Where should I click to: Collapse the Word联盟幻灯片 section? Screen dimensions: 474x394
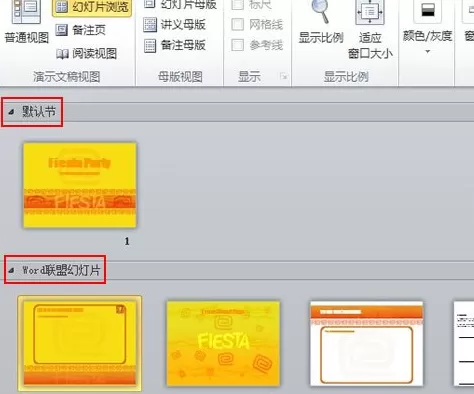11,270
